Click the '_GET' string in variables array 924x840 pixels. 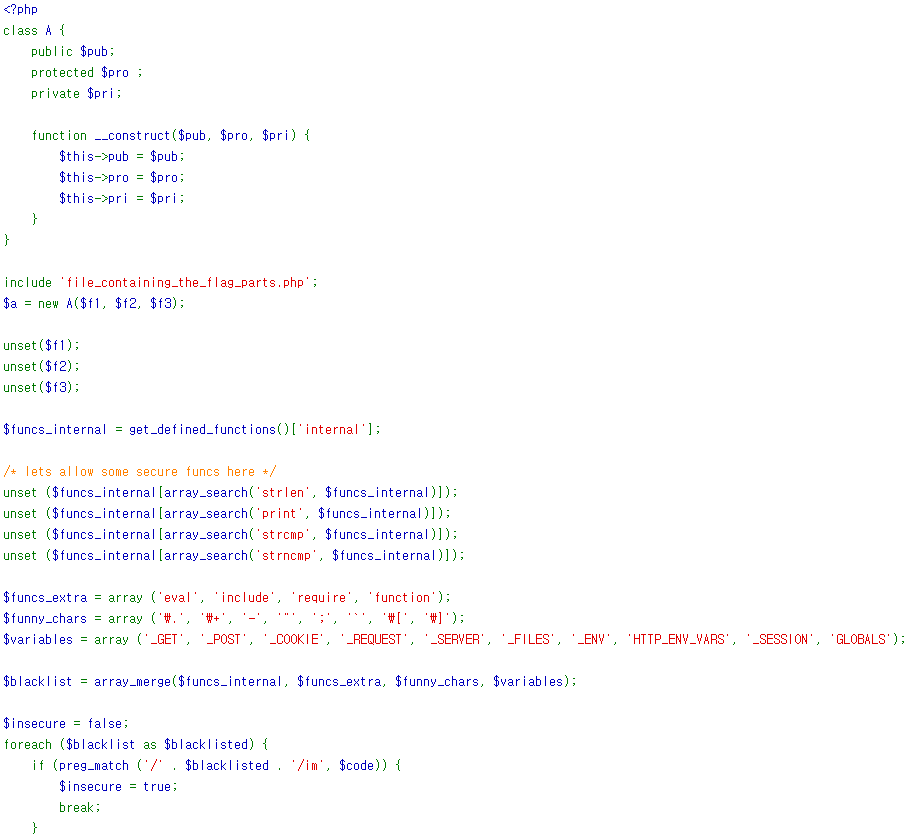pos(164,640)
